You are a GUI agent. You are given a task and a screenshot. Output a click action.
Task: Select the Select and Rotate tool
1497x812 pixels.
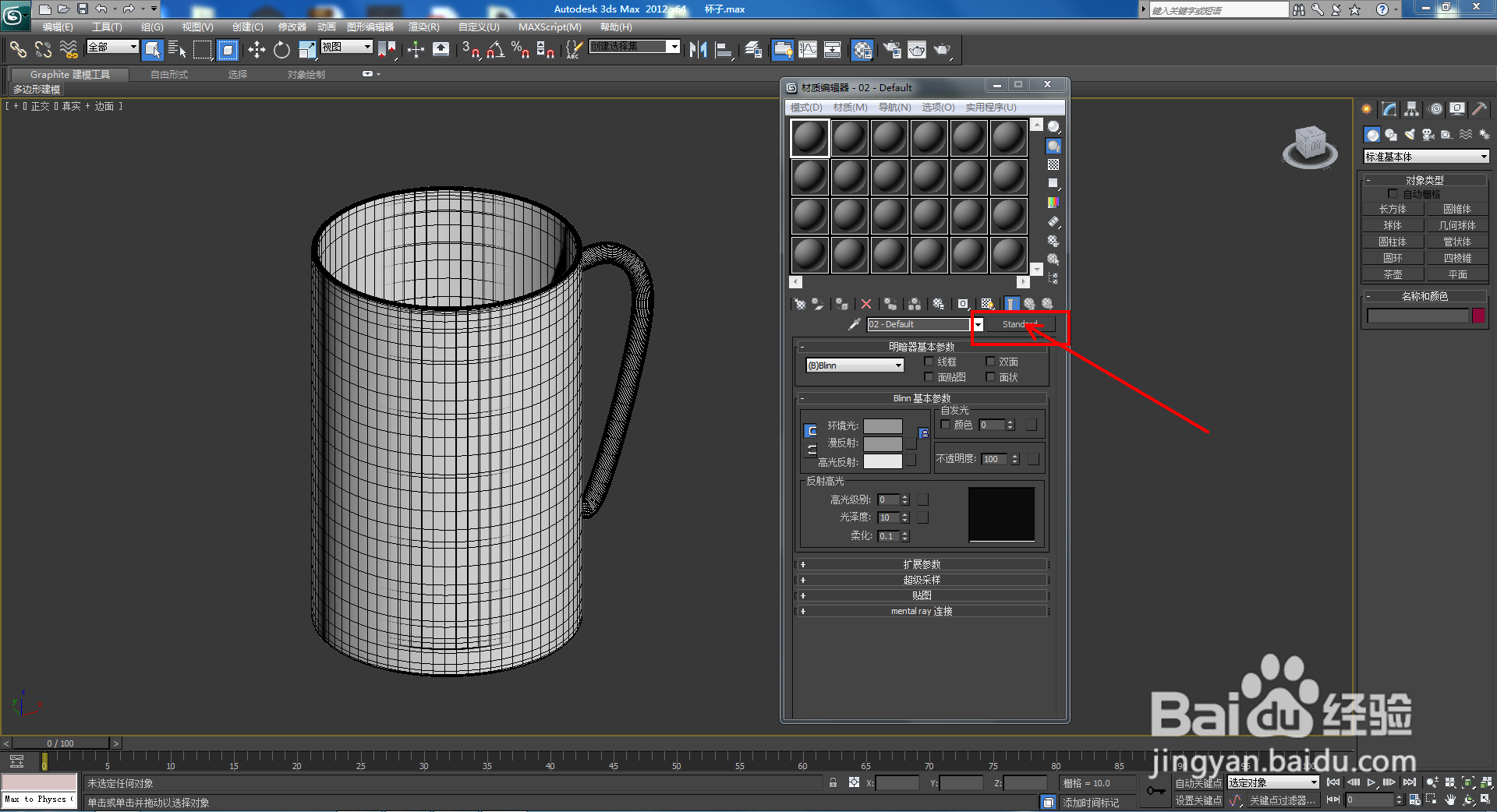[x=281, y=50]
